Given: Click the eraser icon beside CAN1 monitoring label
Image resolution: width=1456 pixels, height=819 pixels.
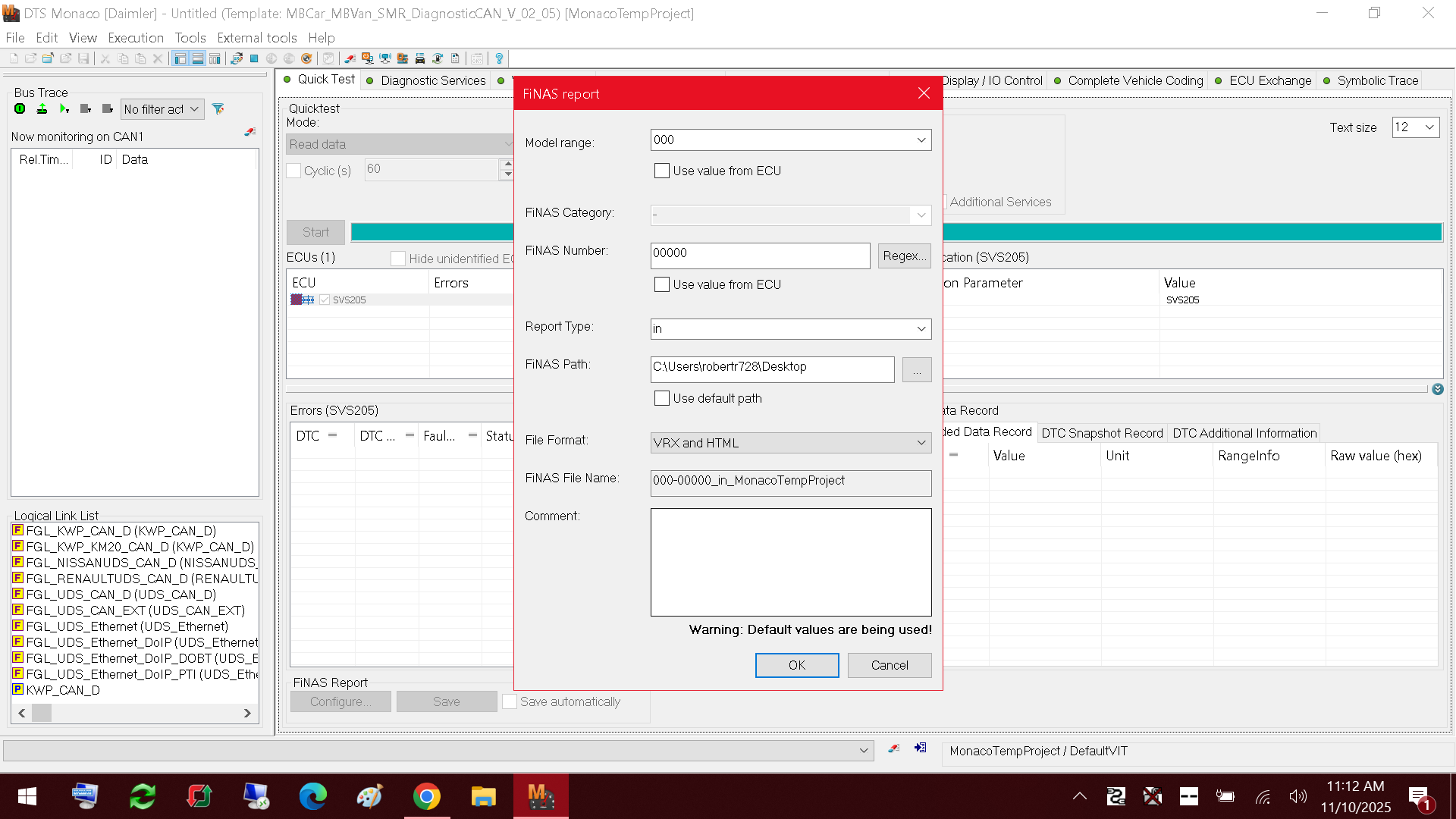Looking at the screenshot, I should [x=249, y=132].
